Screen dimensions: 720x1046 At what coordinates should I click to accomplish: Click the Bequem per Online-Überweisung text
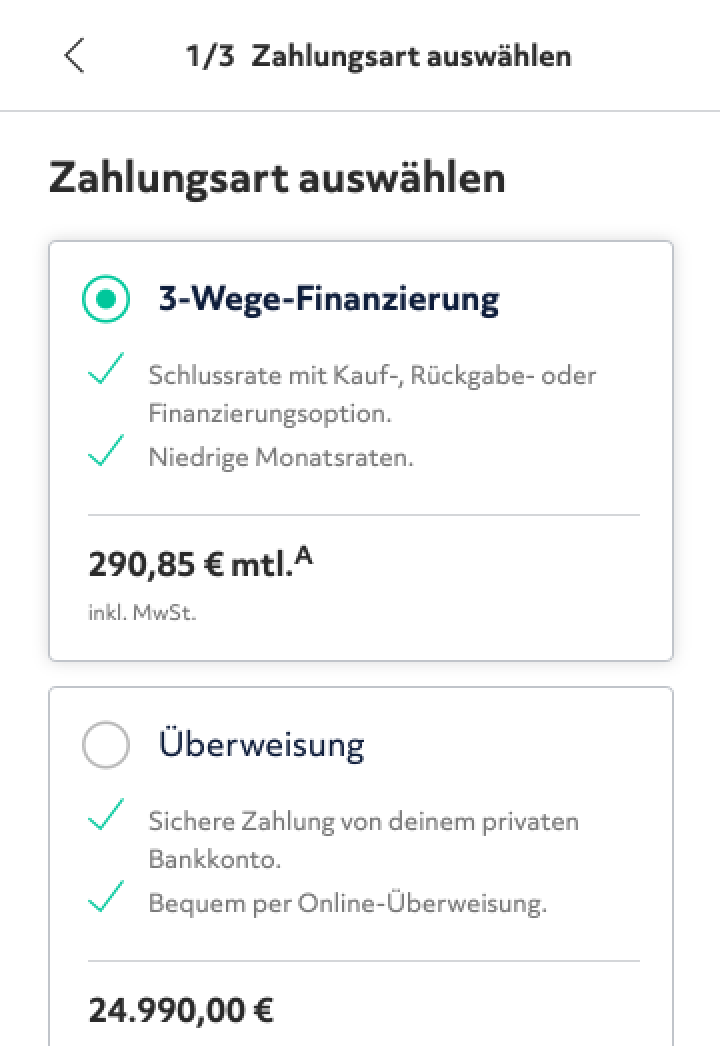point(348,905)
